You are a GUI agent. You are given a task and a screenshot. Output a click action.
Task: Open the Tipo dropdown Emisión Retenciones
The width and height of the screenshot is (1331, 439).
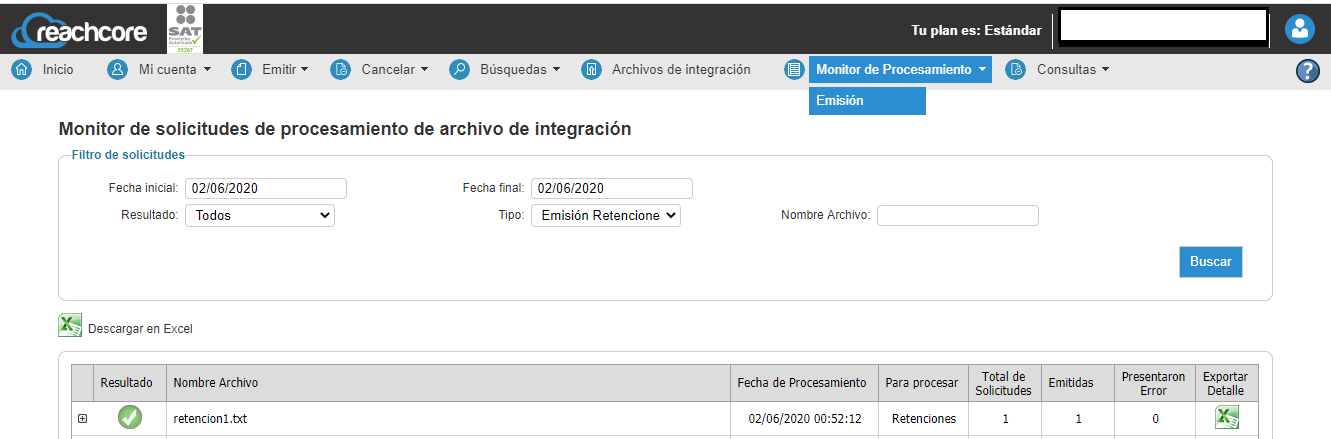605,215
